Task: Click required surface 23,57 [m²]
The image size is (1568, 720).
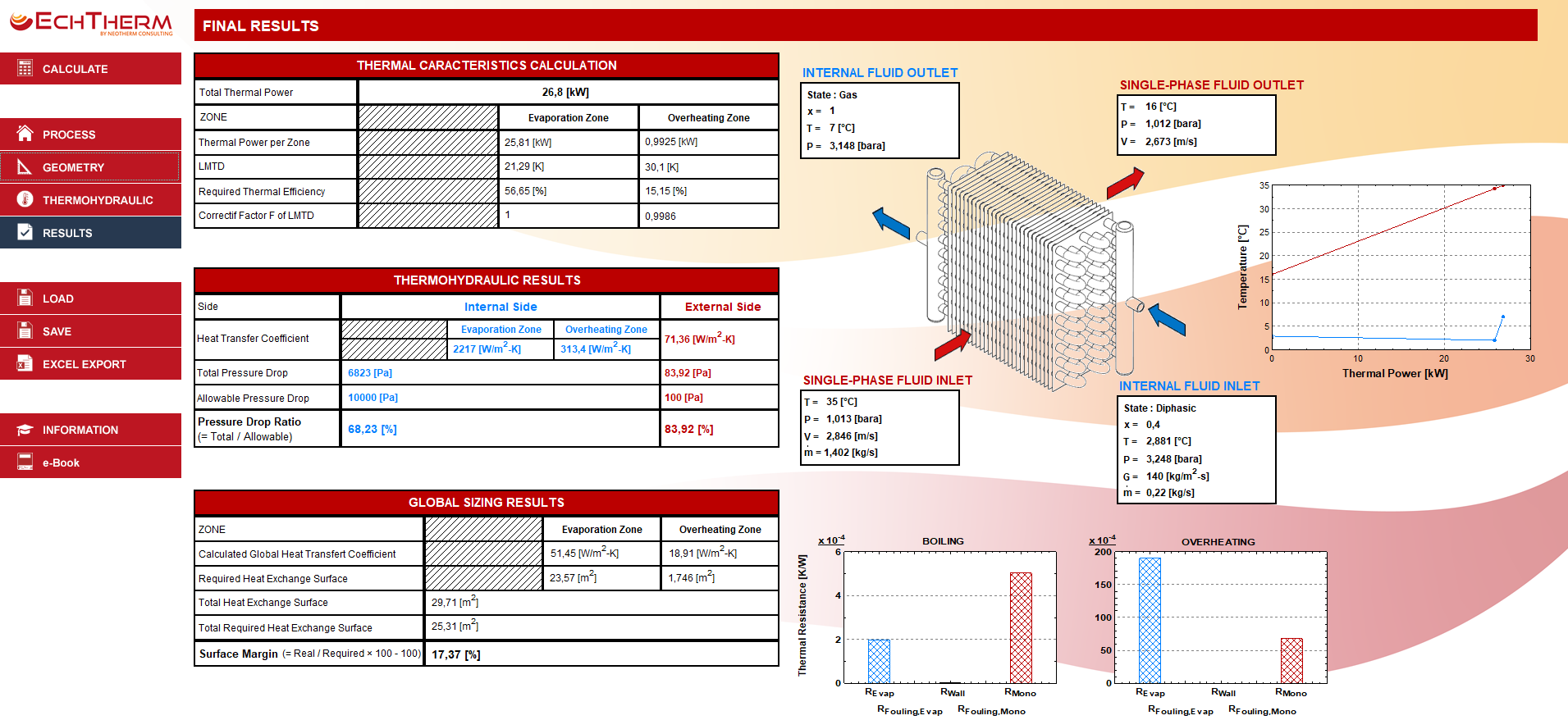Action: 573,577
